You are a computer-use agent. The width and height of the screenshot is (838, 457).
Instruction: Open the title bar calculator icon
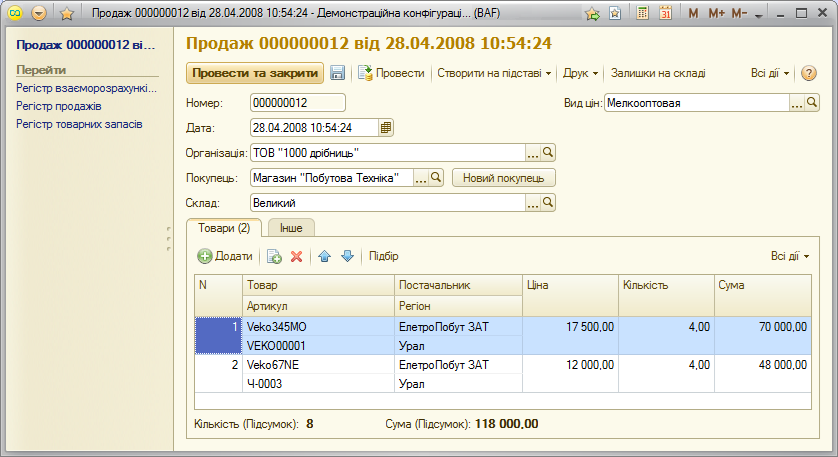tap(643, 13)
